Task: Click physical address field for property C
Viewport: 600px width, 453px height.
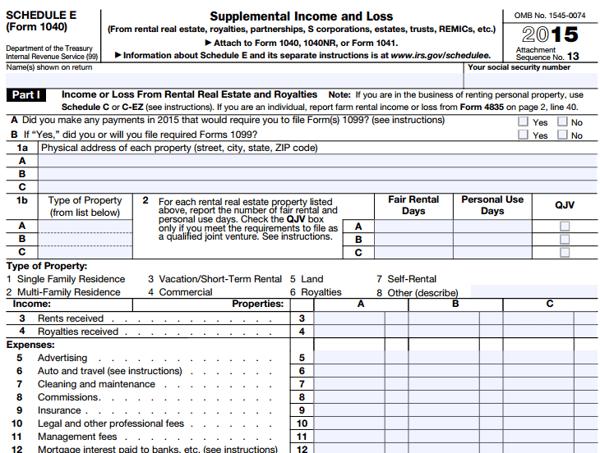Action: point(318,187)
